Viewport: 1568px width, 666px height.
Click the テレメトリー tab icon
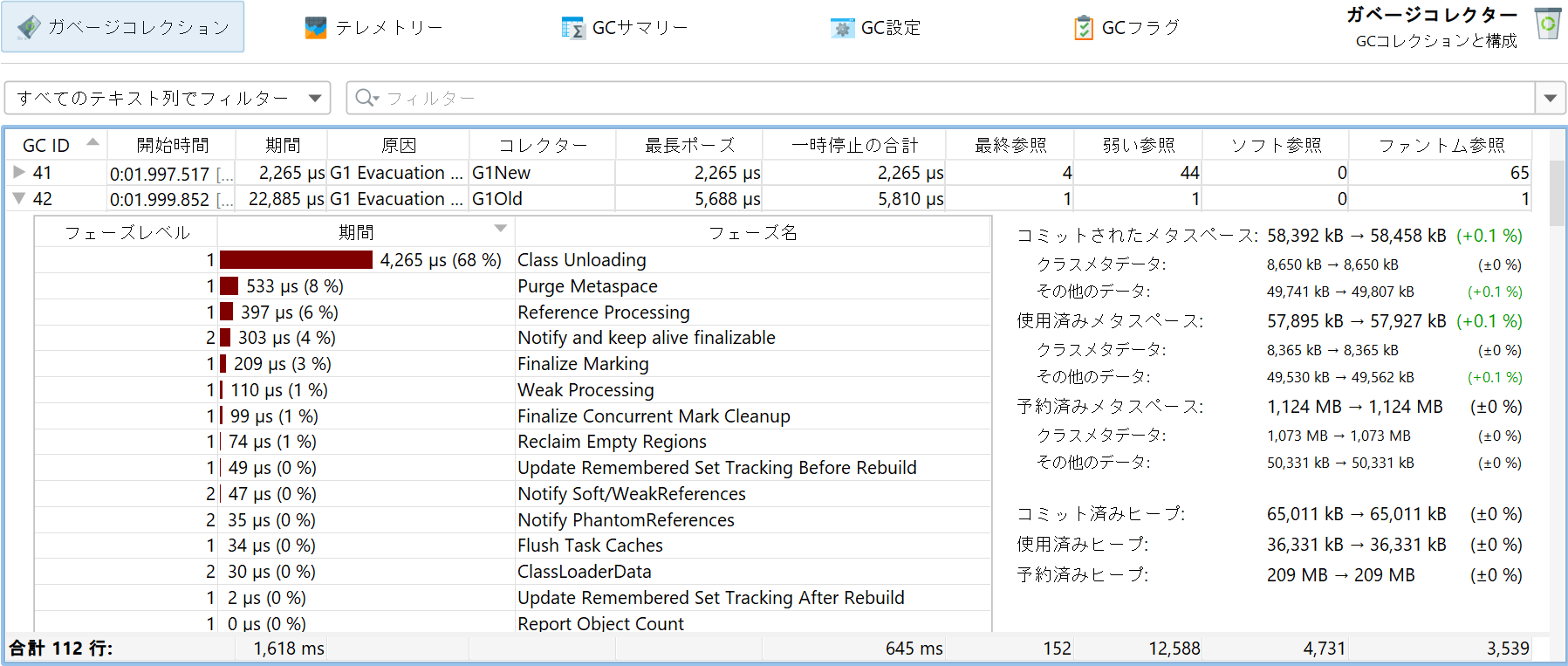316,28
